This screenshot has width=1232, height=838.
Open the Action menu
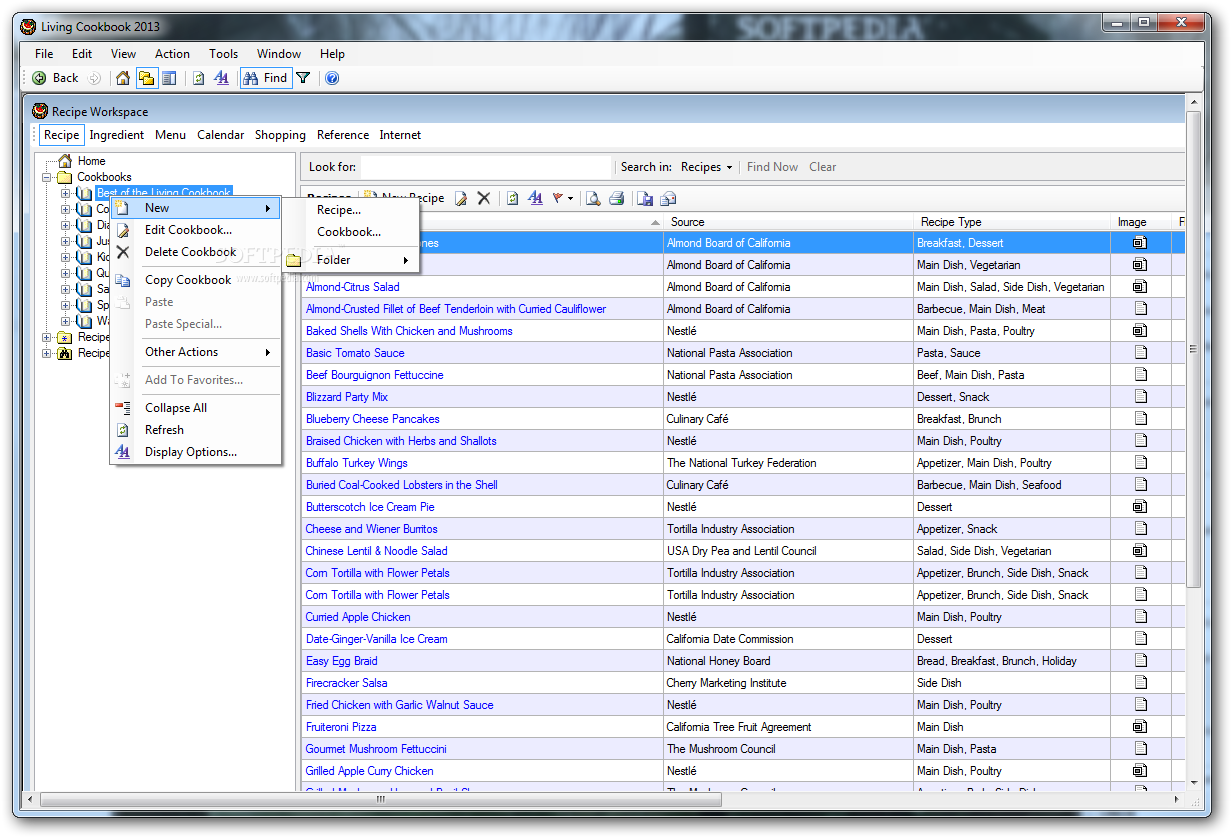click(x=172, y=54)
